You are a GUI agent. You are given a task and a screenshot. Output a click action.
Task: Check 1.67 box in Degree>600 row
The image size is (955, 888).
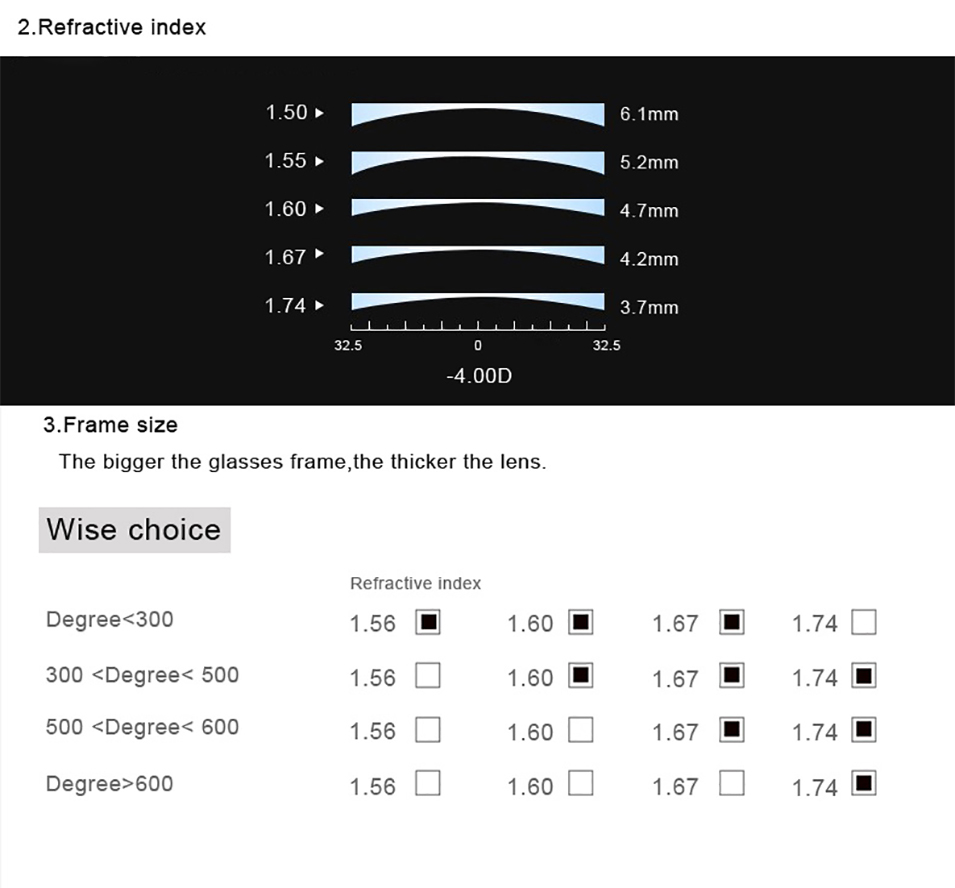point(732,785)
